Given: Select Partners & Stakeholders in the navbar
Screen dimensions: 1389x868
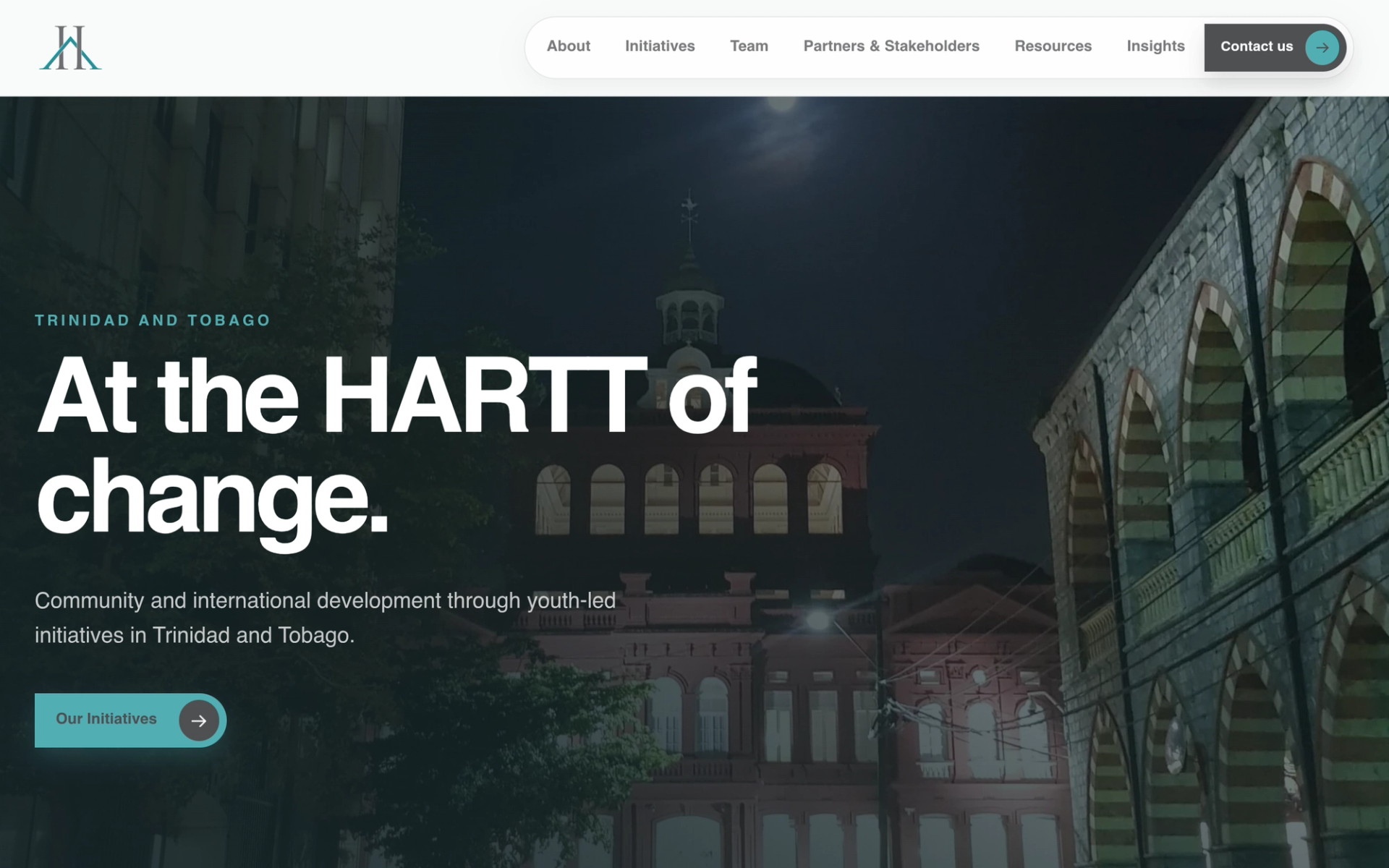Looking at the screenshot, I should click(x=891, y=46).
